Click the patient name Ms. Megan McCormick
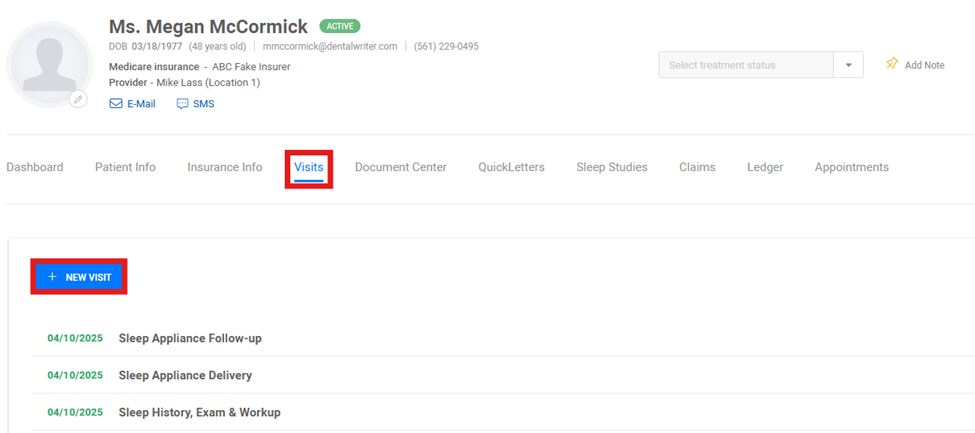The image size is (975, 433). click(208, 26)
